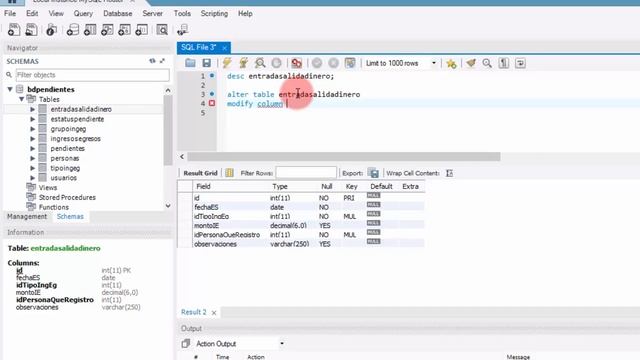This screenshot has width=640, height=360.
Task: Refresh the schemas list icon
Action: [152, 61]
